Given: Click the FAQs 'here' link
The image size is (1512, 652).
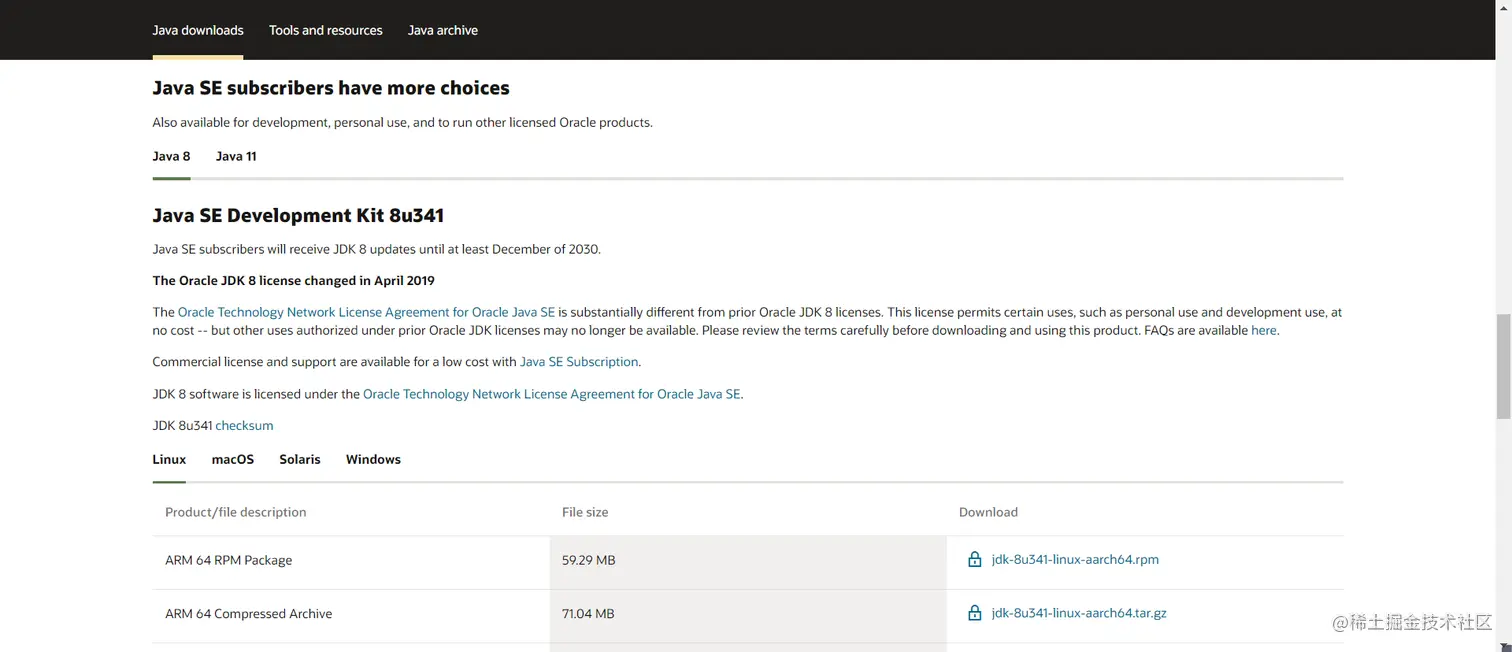Looking at the screenshot, I should pos(1263,330).
